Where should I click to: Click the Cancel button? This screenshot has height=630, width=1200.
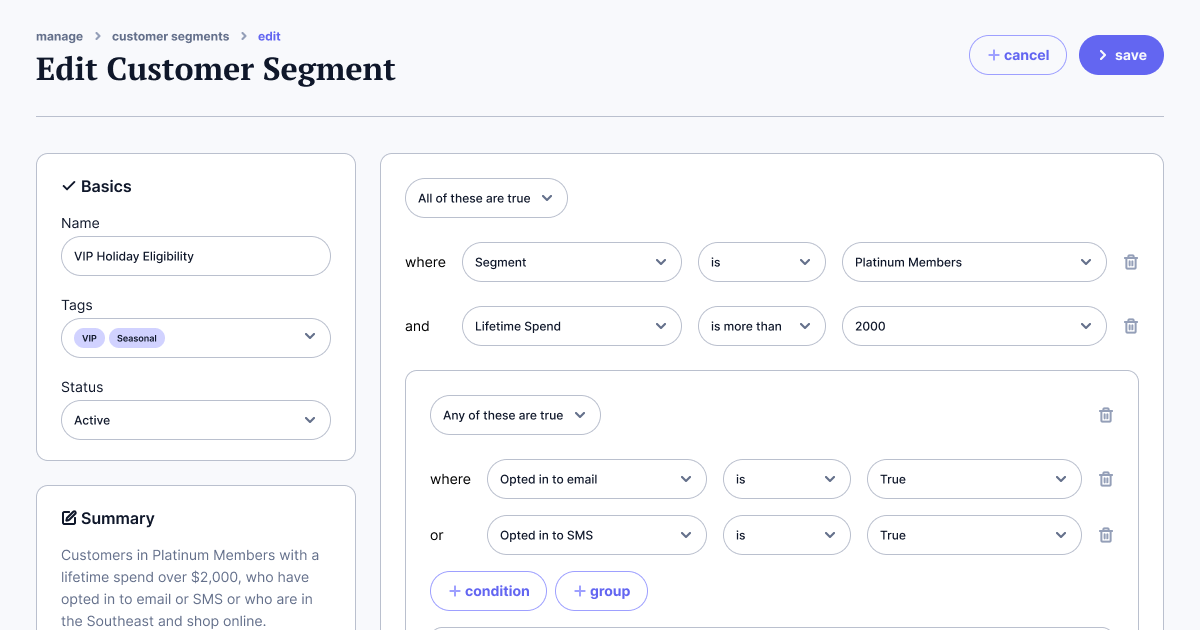point(1018,55)
